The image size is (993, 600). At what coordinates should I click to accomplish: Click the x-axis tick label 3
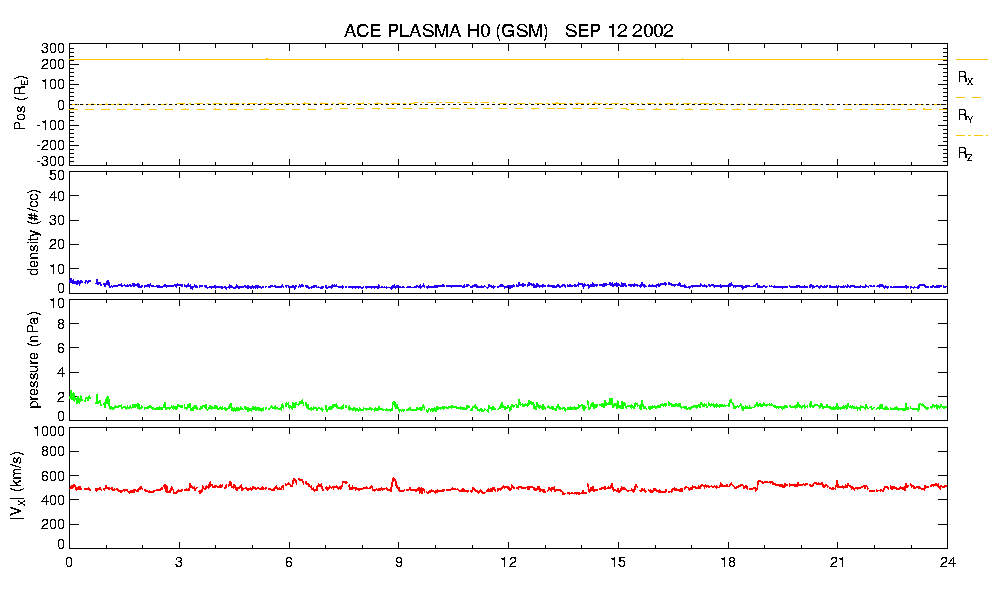point(179,562)
